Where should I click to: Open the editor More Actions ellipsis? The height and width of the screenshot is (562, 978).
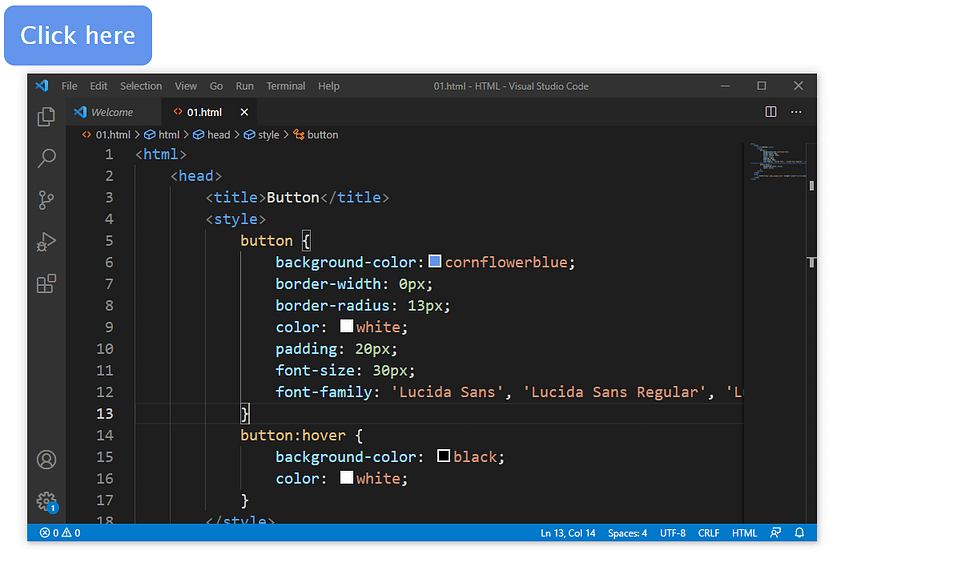pyautogui.click(x=796, y=112)
